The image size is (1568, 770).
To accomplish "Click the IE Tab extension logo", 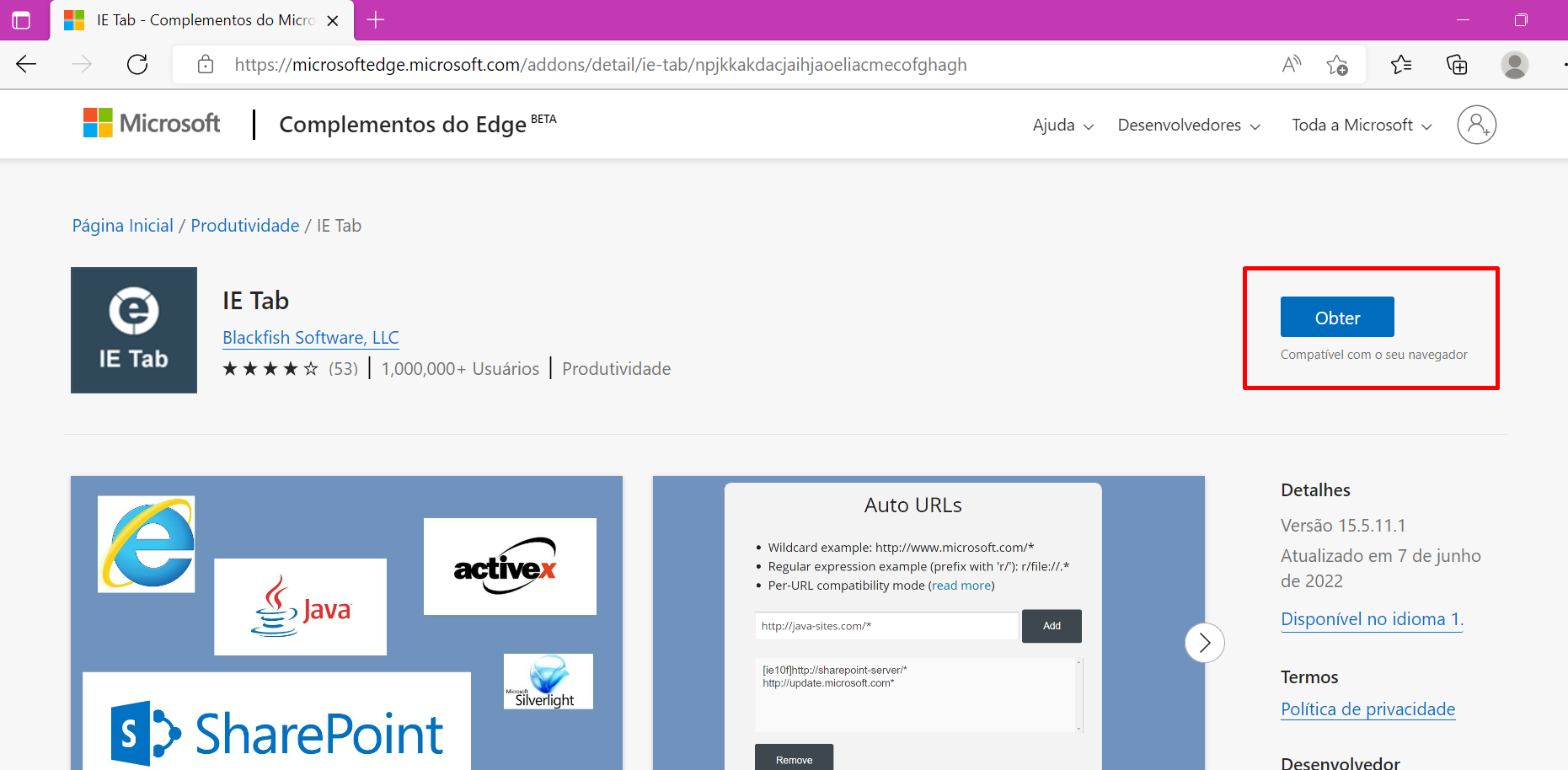I will click(134, 330).
